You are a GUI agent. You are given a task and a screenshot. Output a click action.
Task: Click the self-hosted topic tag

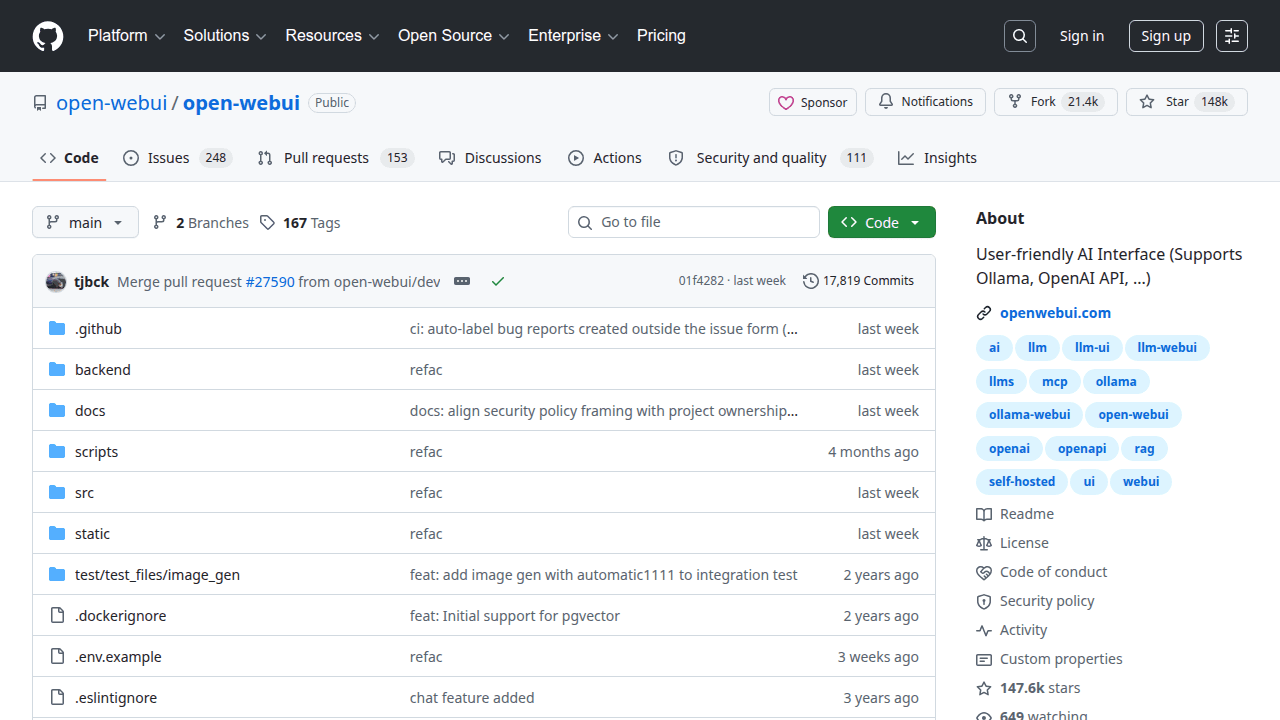pos(1022,481)
